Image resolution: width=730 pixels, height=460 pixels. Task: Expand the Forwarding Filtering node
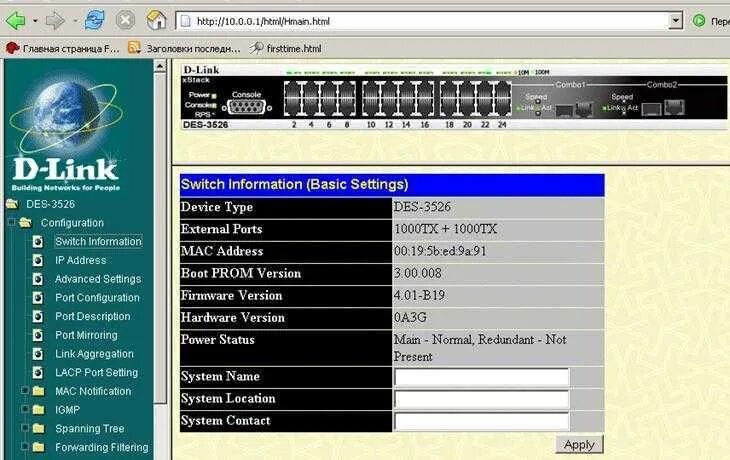coord(25,446)
